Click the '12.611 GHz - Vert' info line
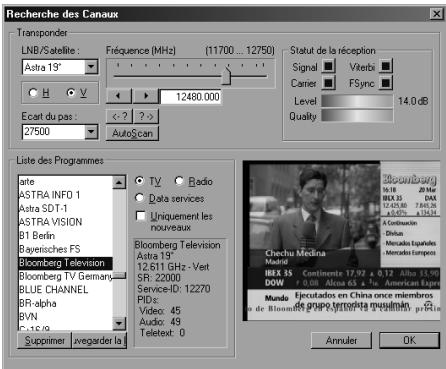This screenshot has height=369, width=446. pos(173,267)
